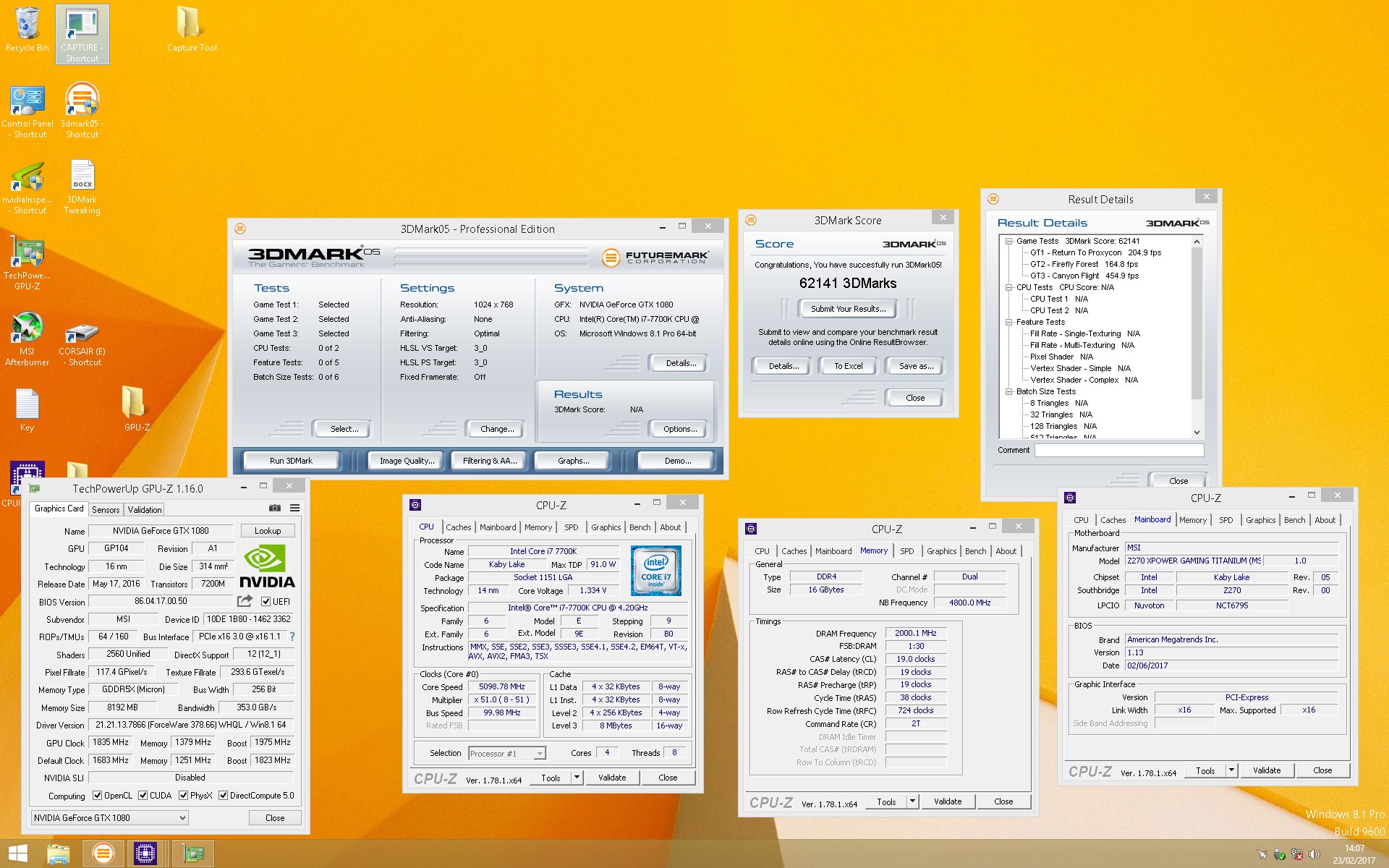Image resolution: width=1389 pixels, height=868 pixels.
Task: Switch to the GPU-Z taskbar icon
Action: pos(192,854)
